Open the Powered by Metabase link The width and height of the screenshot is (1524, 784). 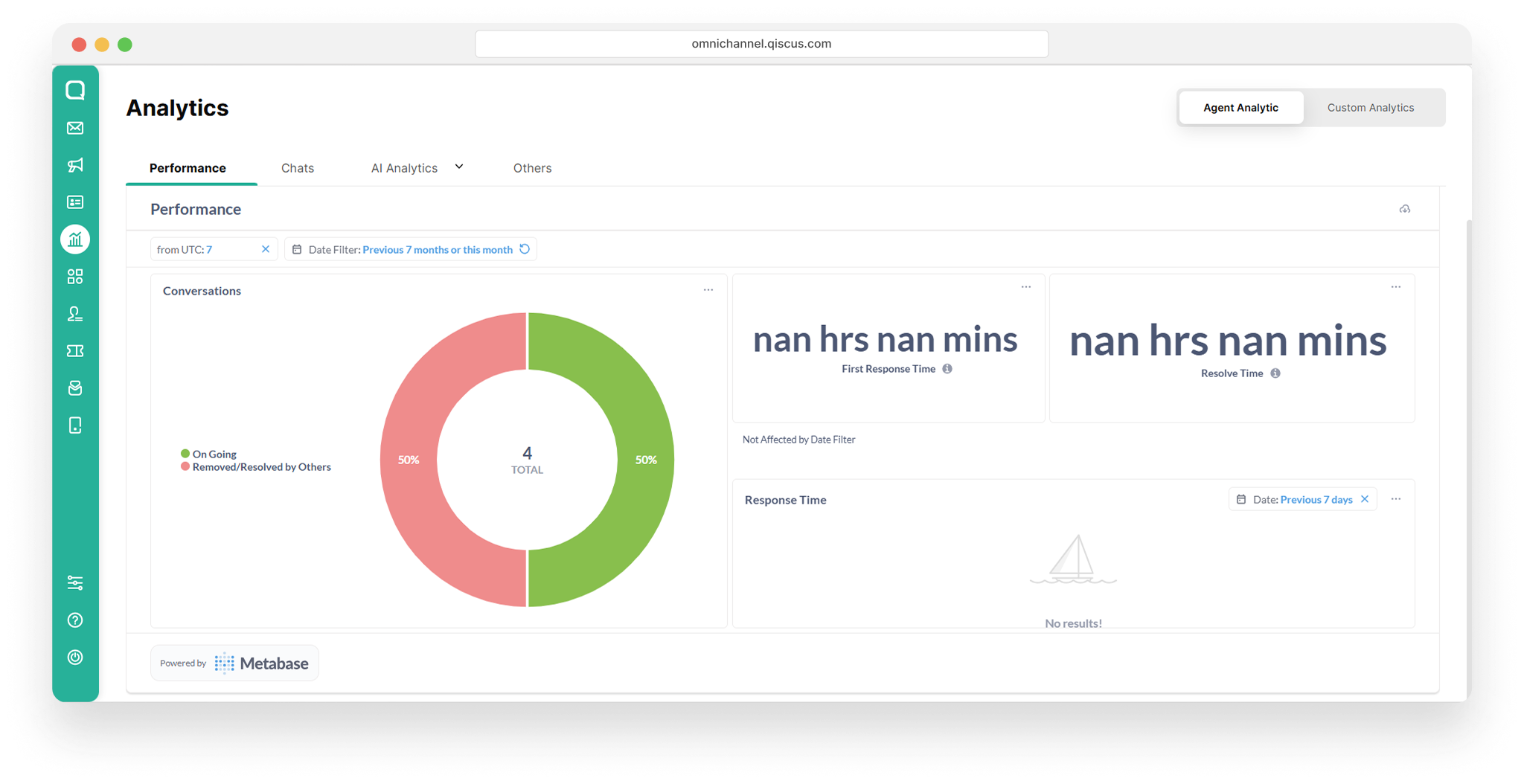point(234,663)
